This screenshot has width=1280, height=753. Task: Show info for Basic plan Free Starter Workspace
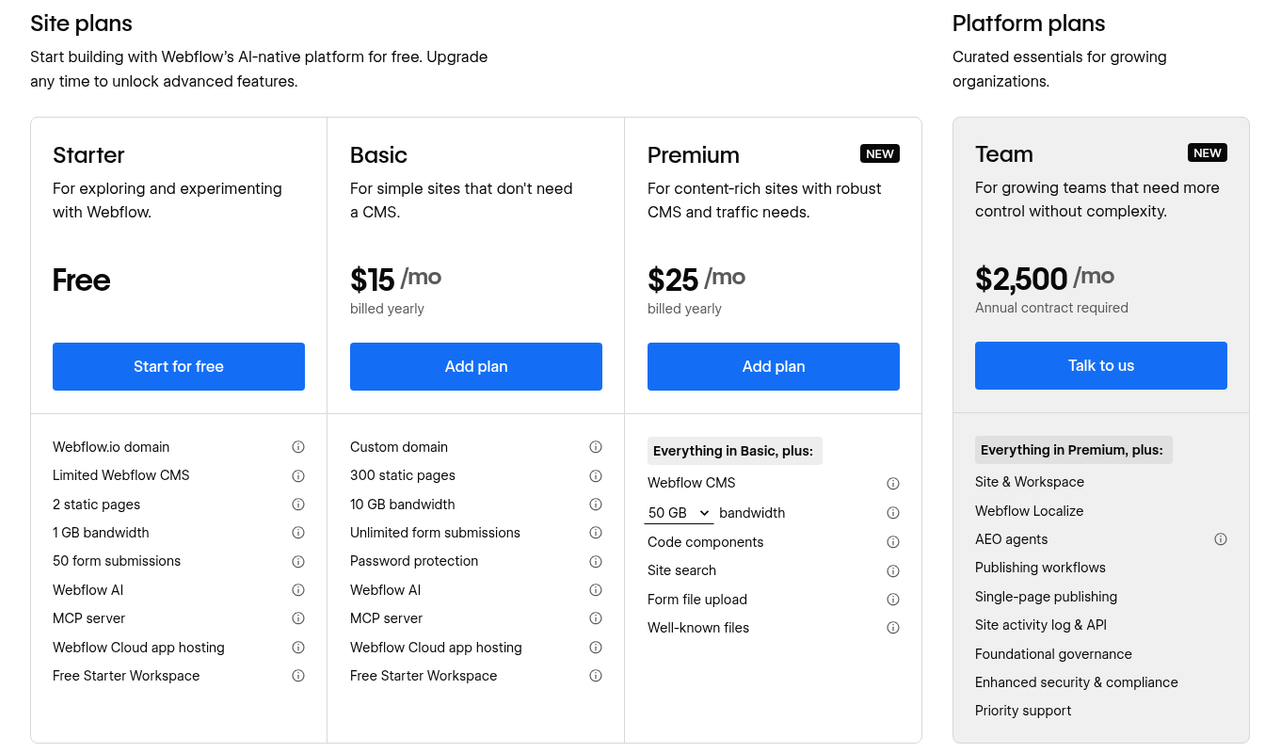pyautogui.click(x=596, y=676)
